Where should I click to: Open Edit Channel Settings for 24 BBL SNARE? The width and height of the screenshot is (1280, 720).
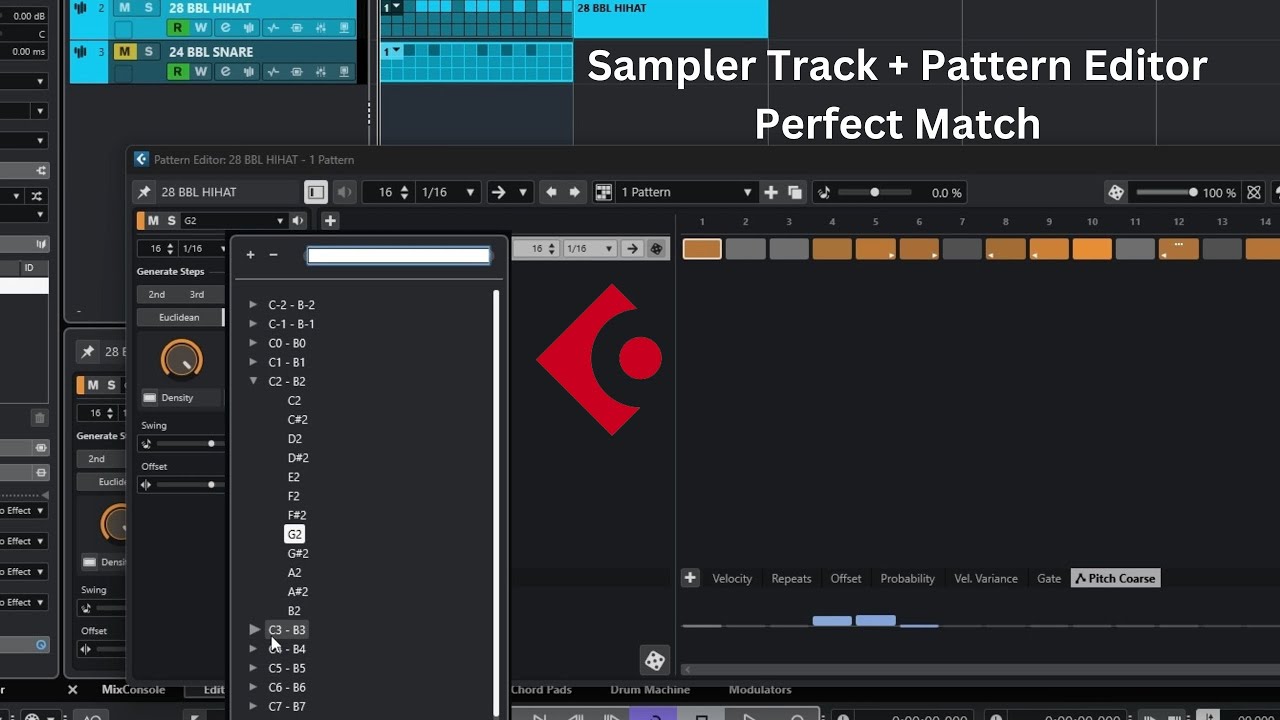point(225,72)
